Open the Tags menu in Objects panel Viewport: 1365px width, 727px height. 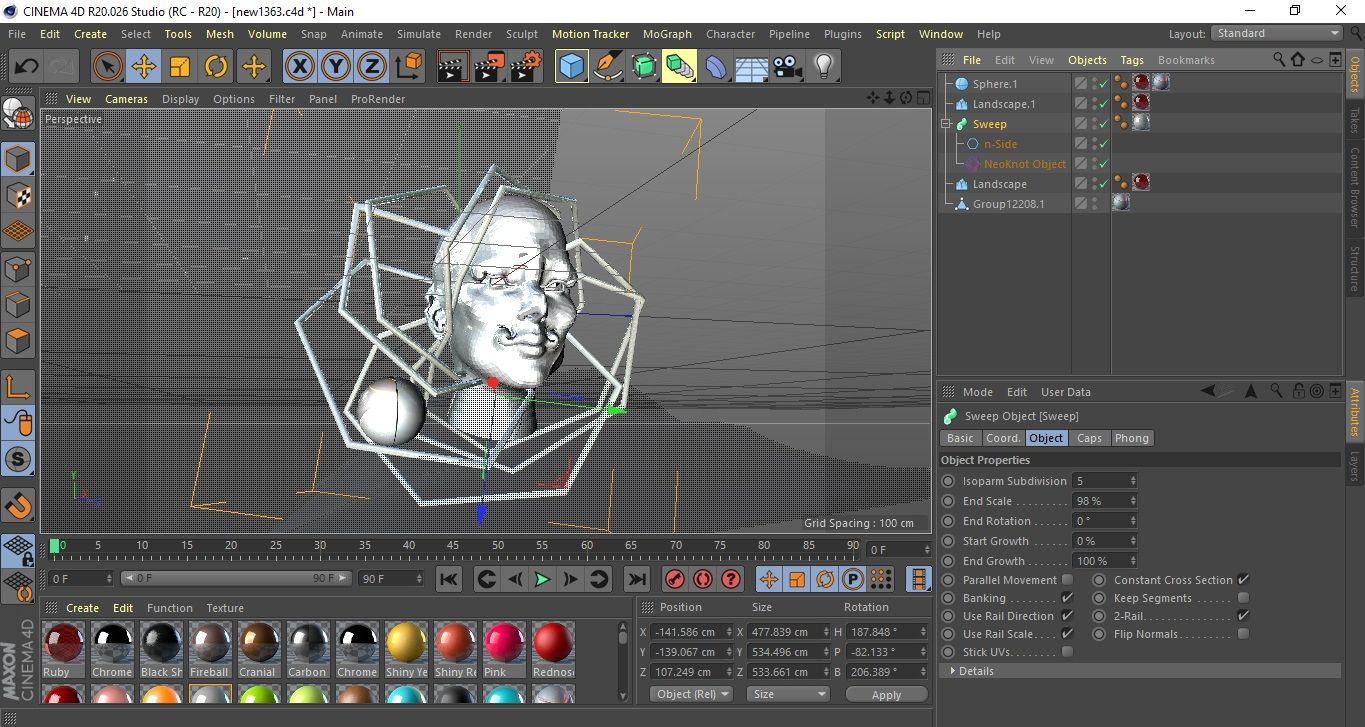click(x=1132, y=60)
